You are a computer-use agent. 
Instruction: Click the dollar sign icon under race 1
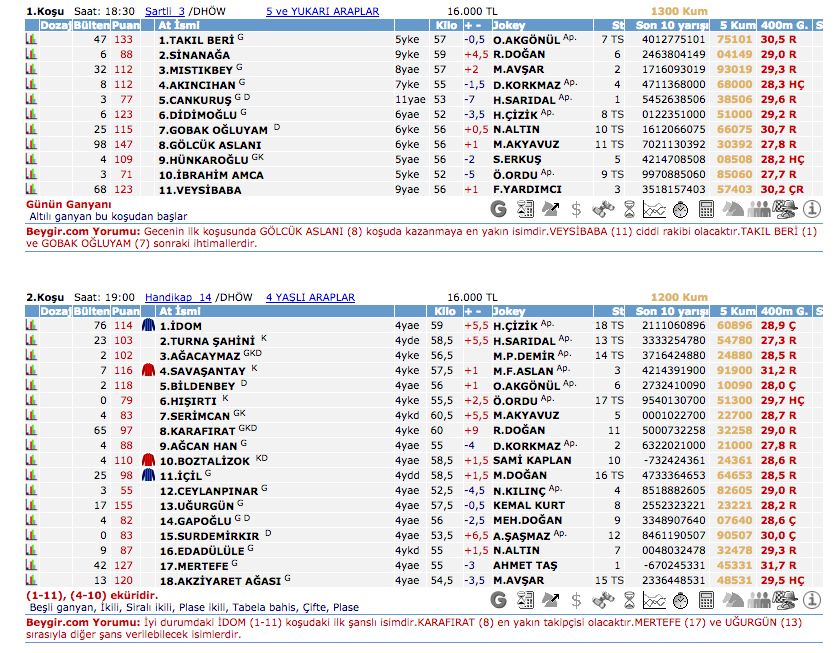tap(576, 209)
